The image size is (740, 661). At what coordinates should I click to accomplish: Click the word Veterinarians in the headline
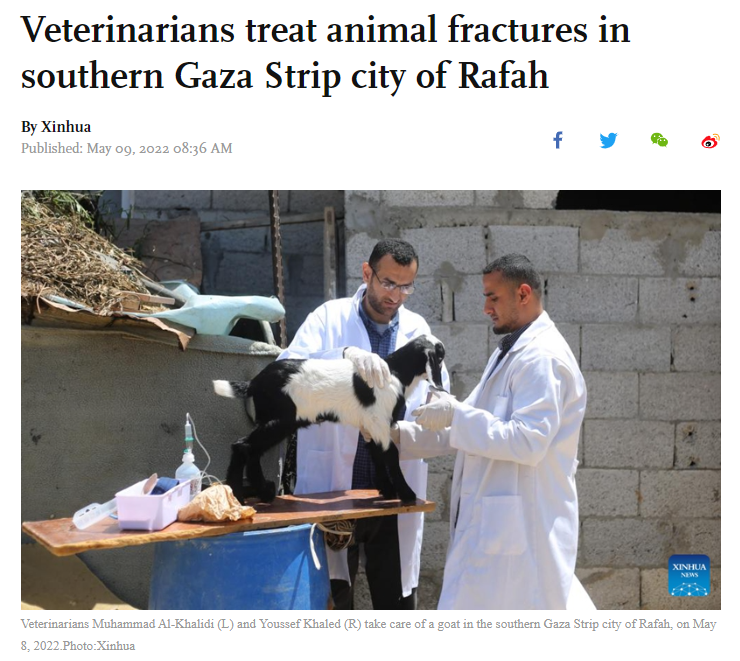click(128, 30)
